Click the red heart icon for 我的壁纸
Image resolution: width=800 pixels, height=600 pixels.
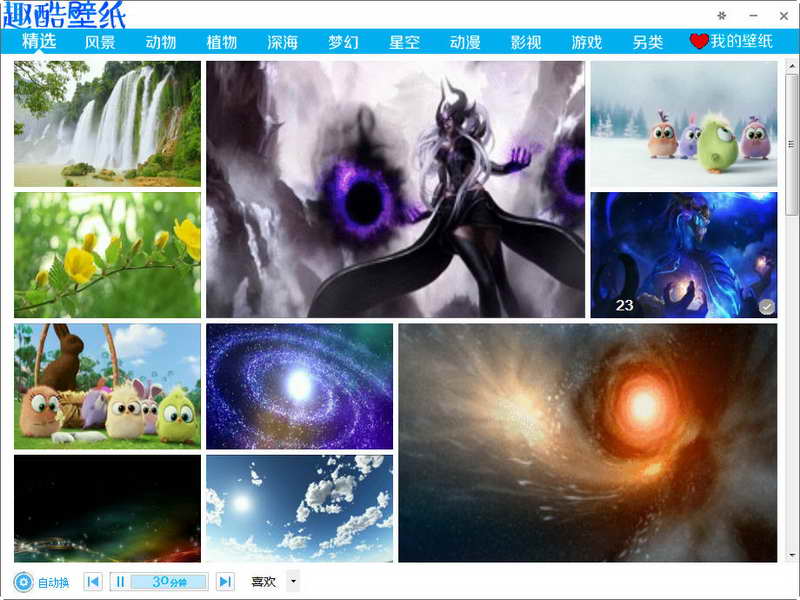[698, 41]
